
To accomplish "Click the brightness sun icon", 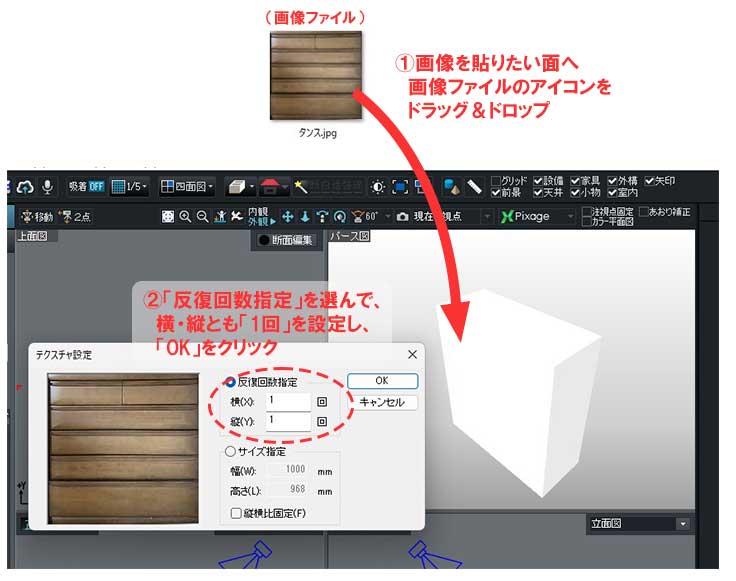I will [377, 186].
